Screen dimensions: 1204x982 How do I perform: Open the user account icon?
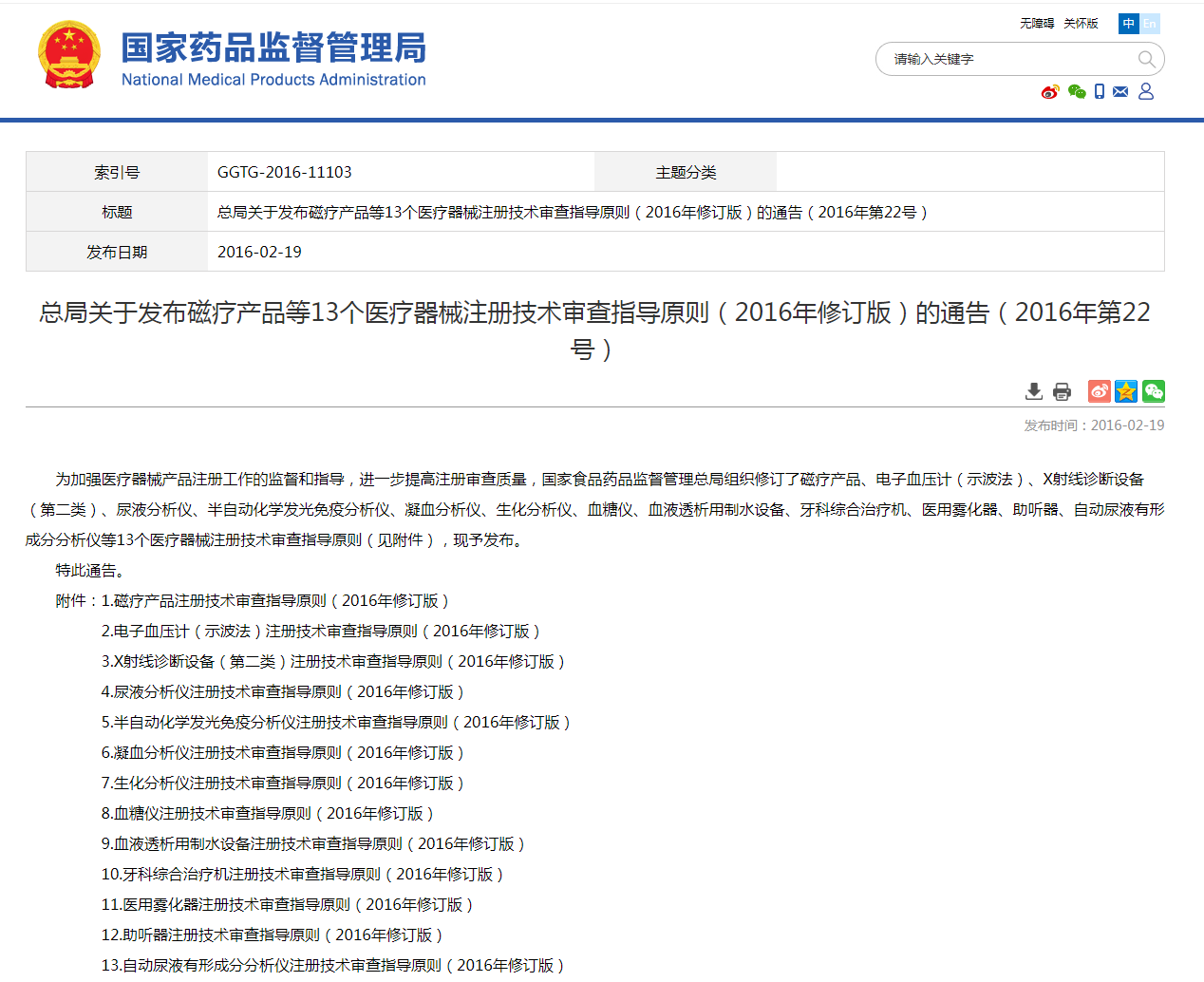1146,91
